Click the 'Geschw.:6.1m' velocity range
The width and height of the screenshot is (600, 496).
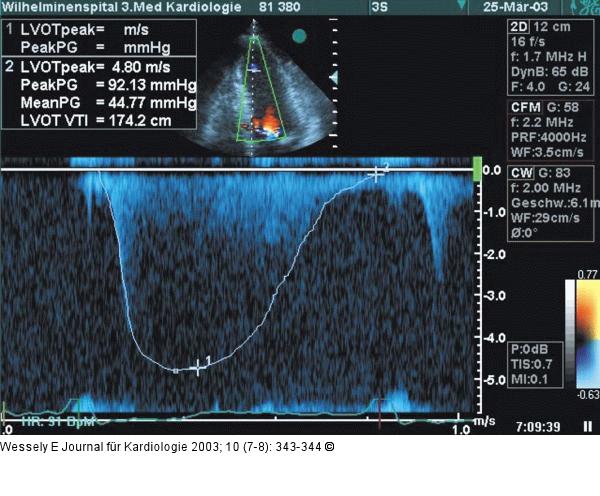pyautogui.click(x=555, y=203)
